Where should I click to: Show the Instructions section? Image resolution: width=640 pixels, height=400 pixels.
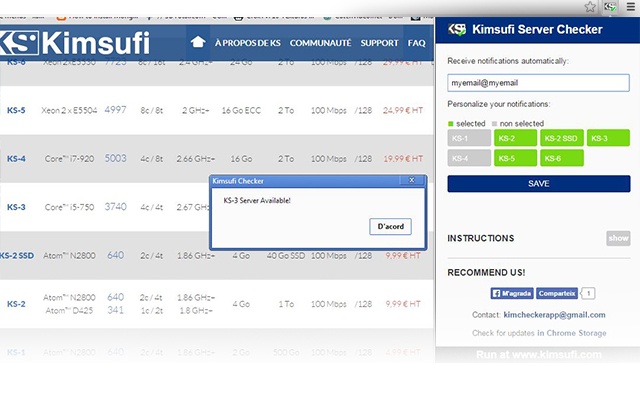618,238
